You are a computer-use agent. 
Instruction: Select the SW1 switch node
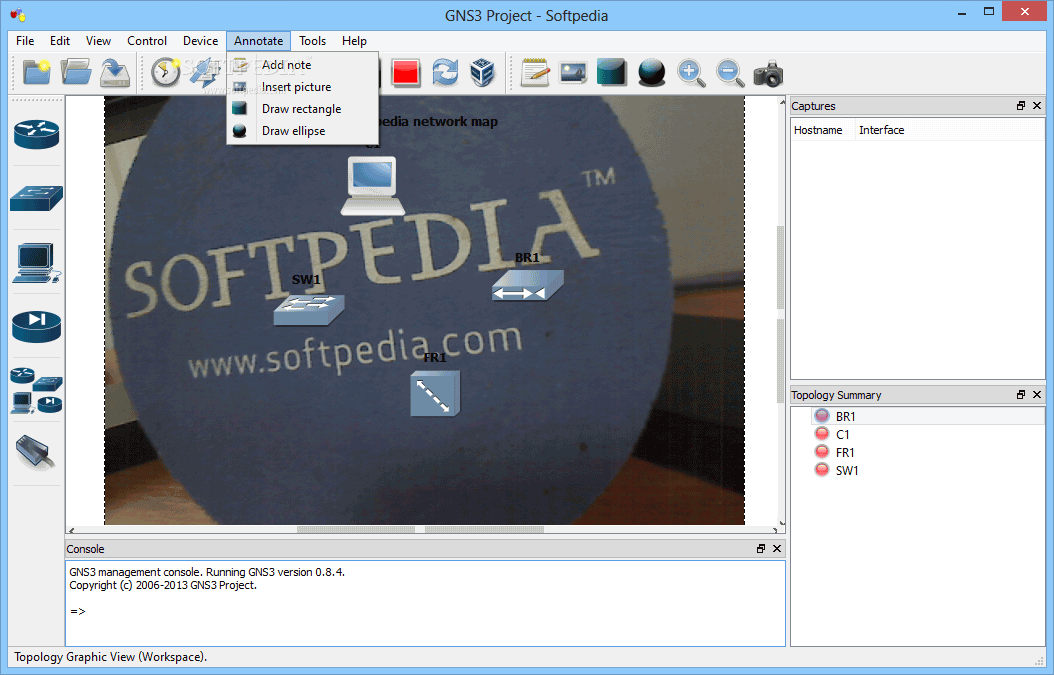click(x=309, y=309)
